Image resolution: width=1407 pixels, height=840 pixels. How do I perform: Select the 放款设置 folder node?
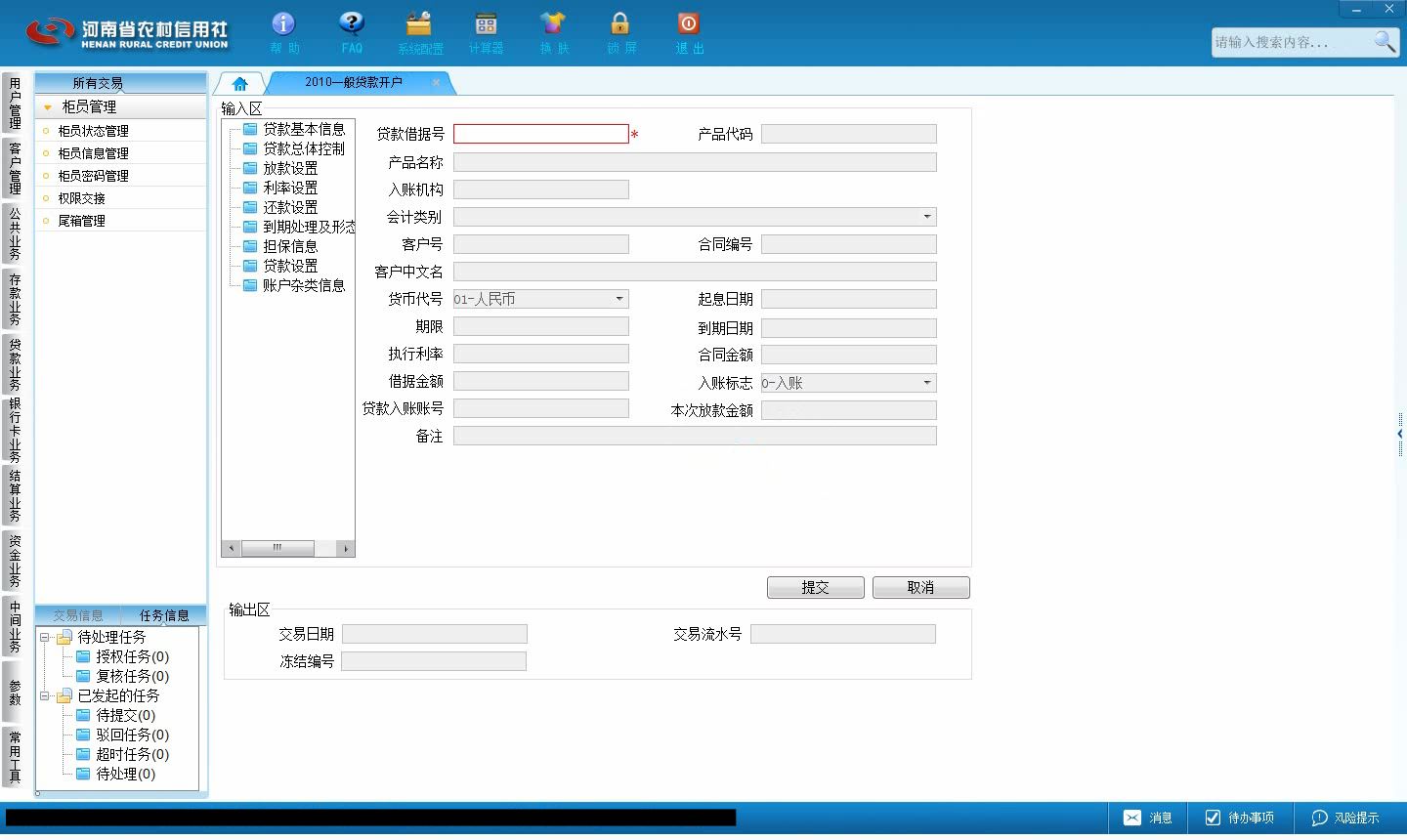click(280, 168)
